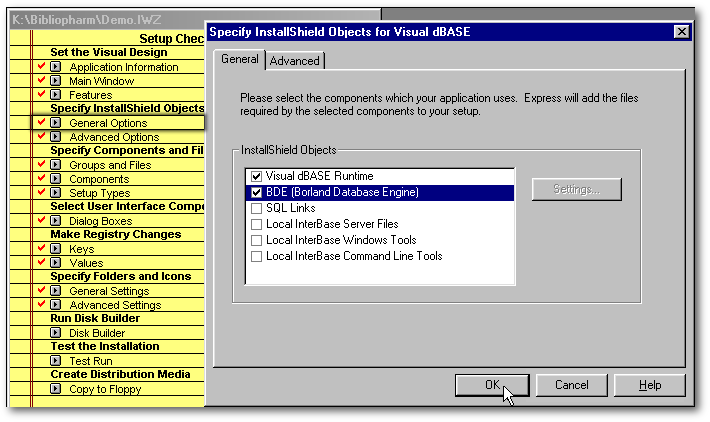Click arrow icon beside Test Run

click(55, 361)
